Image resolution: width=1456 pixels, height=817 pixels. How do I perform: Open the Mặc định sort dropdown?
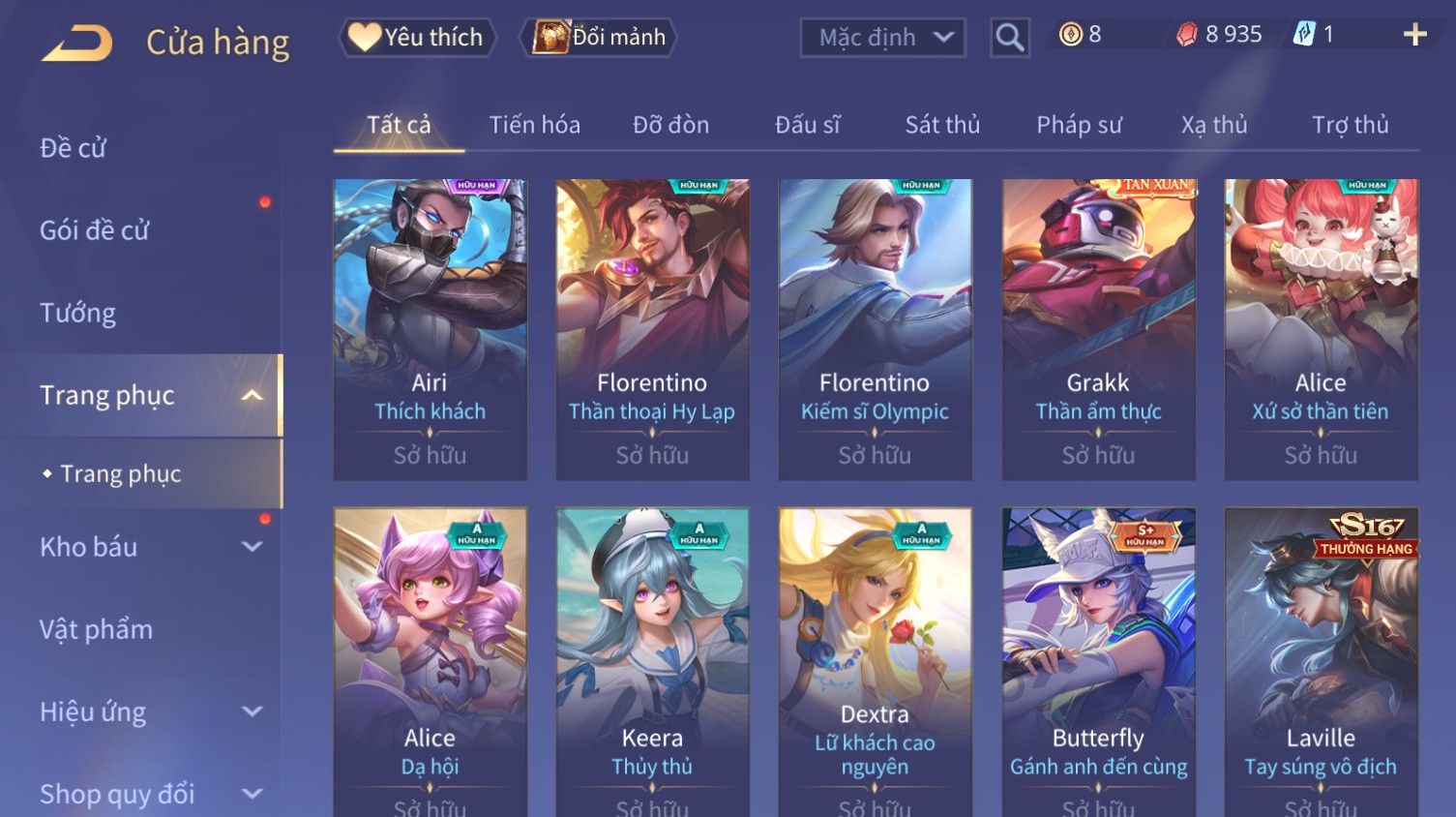point(882,38)
